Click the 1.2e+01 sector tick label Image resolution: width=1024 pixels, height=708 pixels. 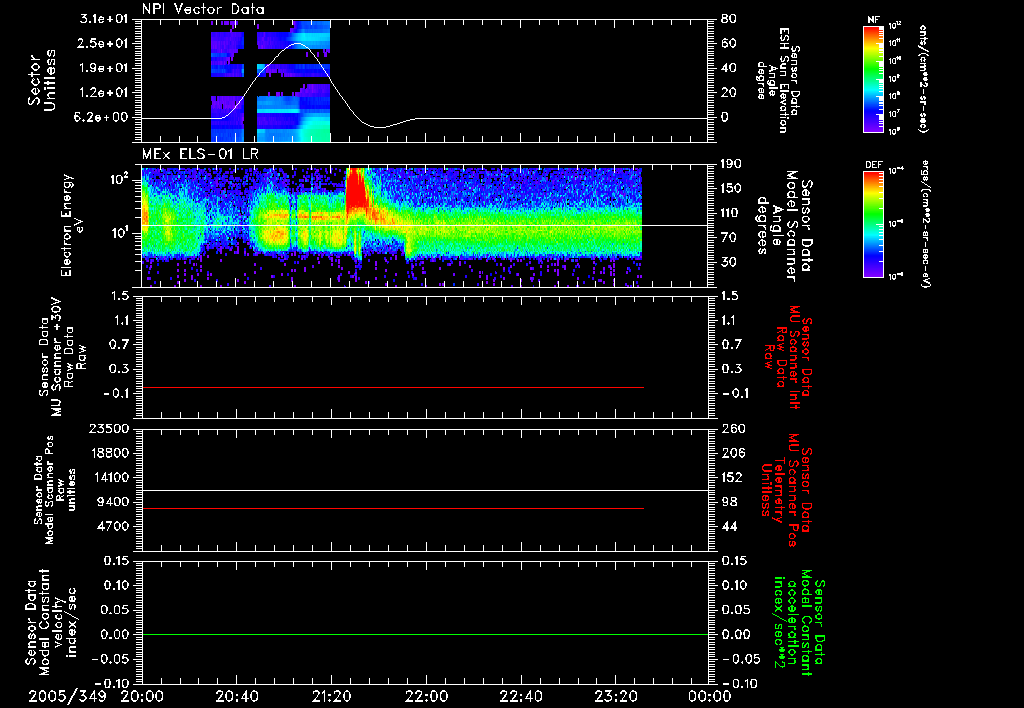(104, 93)
